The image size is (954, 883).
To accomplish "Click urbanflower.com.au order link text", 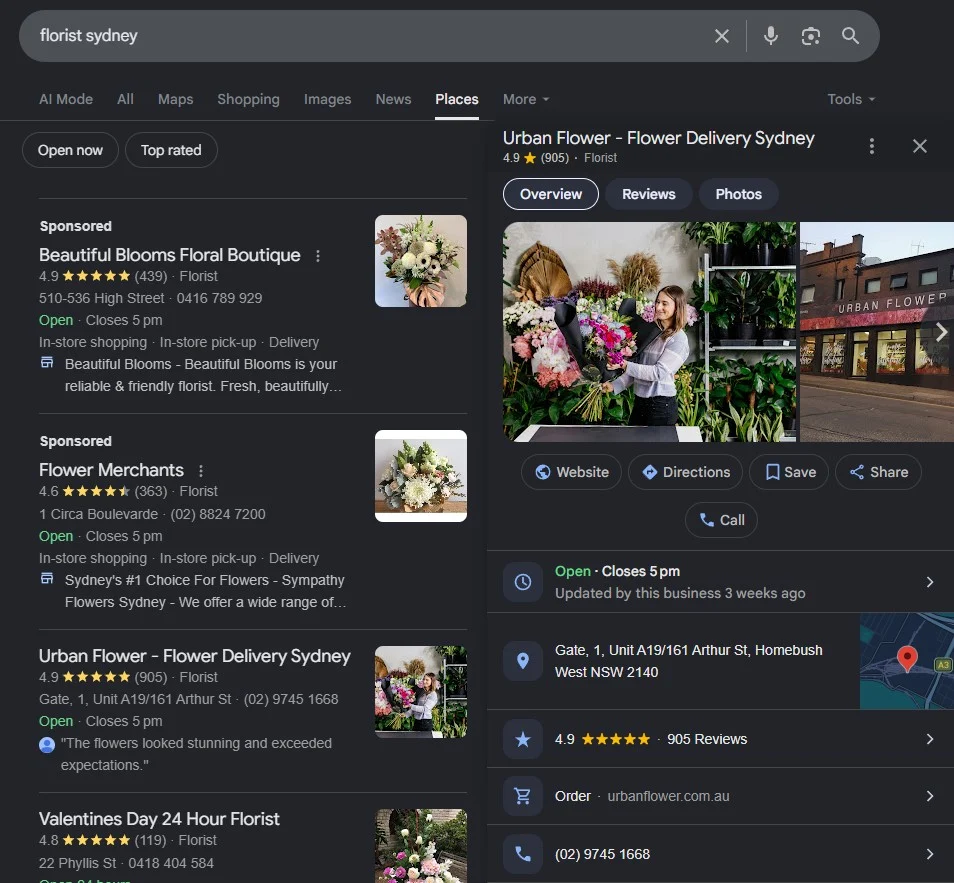I will tap(668, 797).
